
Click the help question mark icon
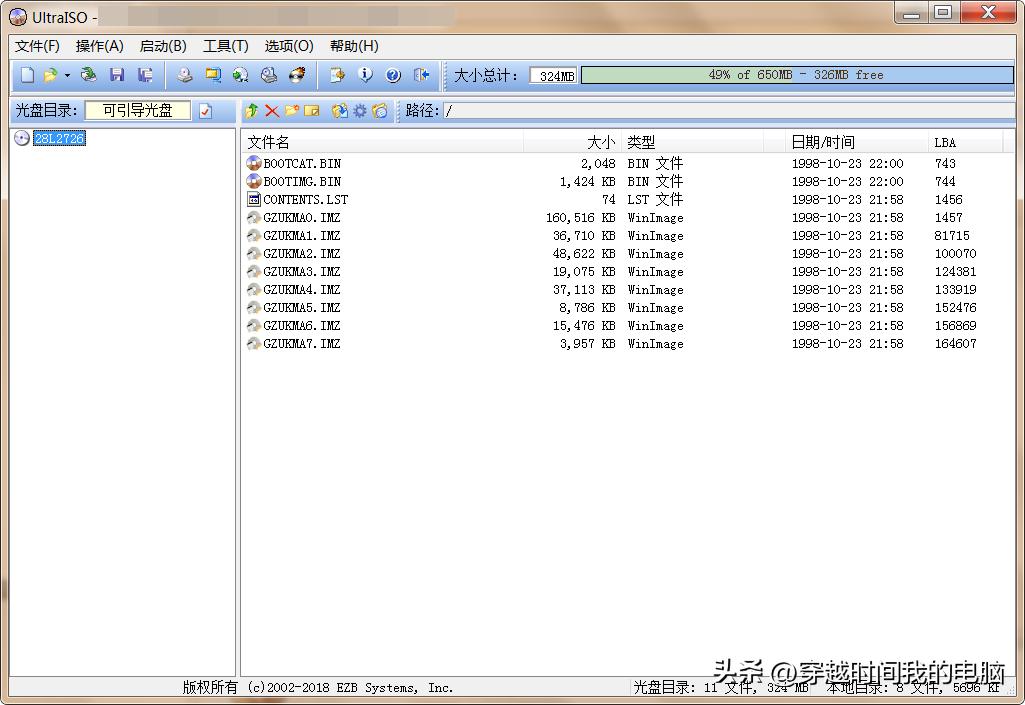pos(393,75)
